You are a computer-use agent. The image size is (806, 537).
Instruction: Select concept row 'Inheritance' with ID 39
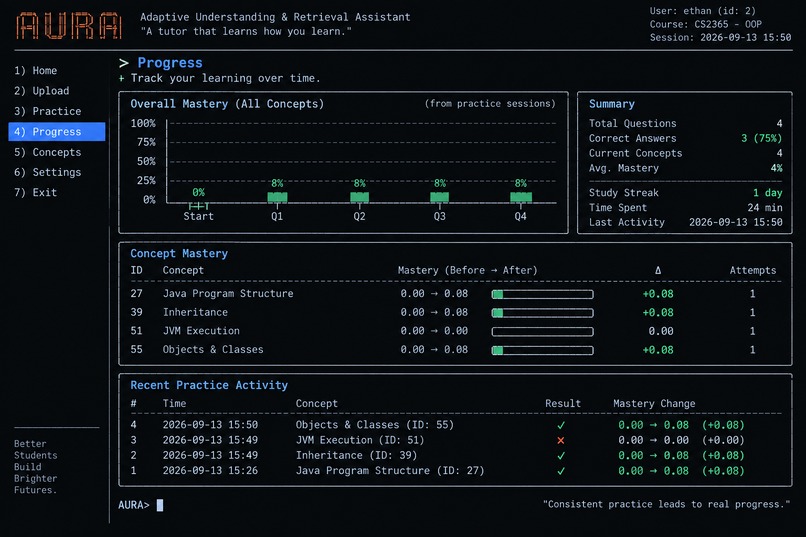pos(455,312)
